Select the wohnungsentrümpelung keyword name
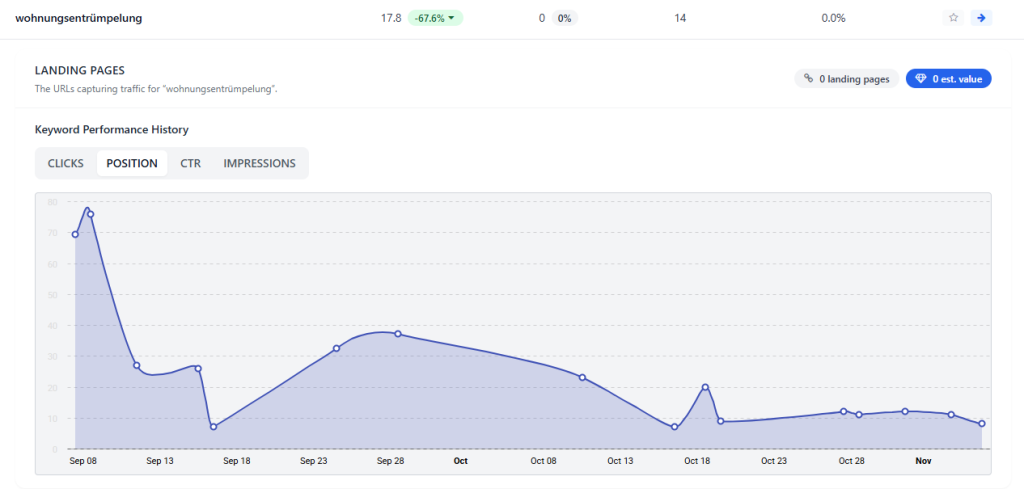Image resolution: width=1024 pixels, height=489 pixels. point(79,18)
